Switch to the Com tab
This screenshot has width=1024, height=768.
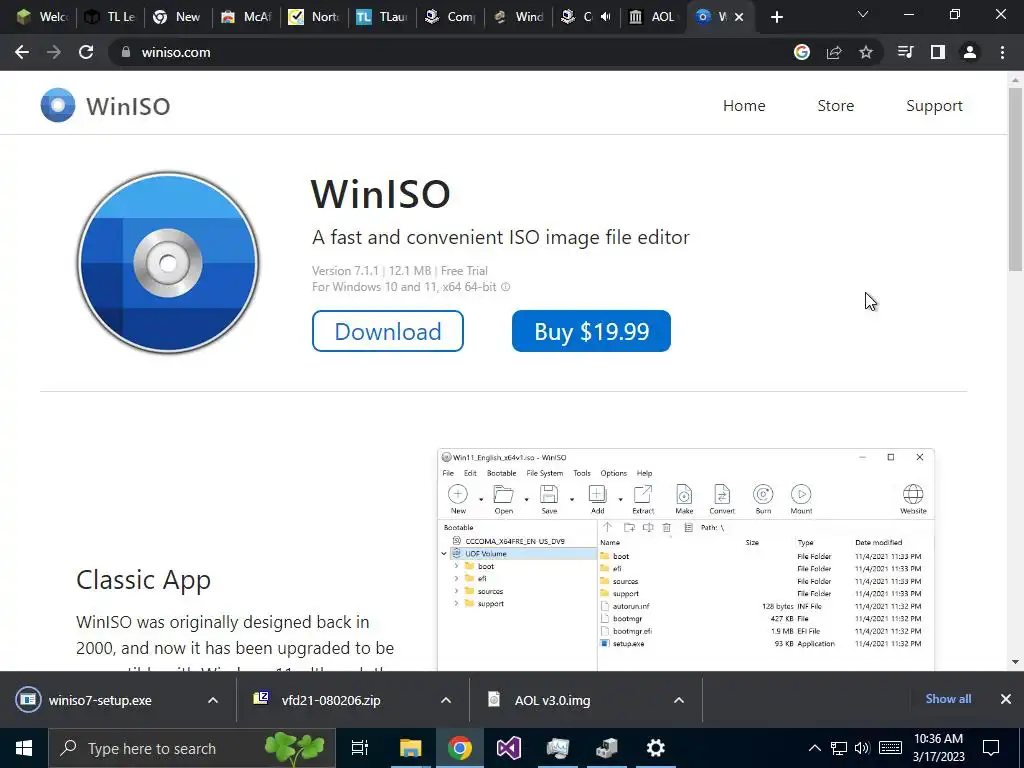(451, 17)
